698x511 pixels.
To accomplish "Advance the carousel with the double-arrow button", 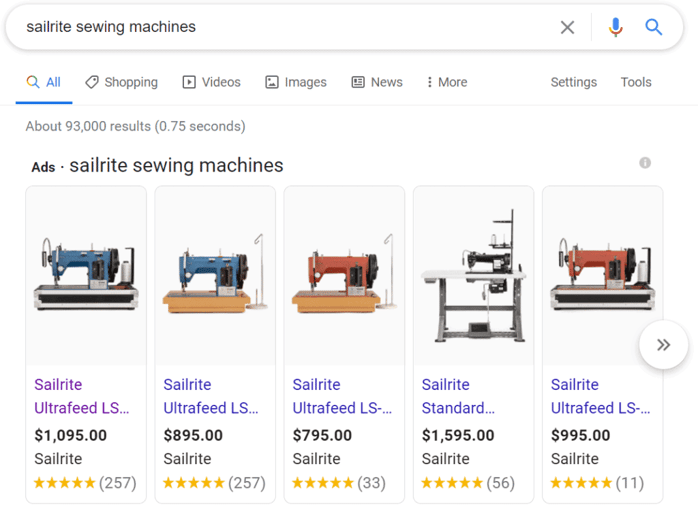I will pyautogui.click(x=663, y=345).
